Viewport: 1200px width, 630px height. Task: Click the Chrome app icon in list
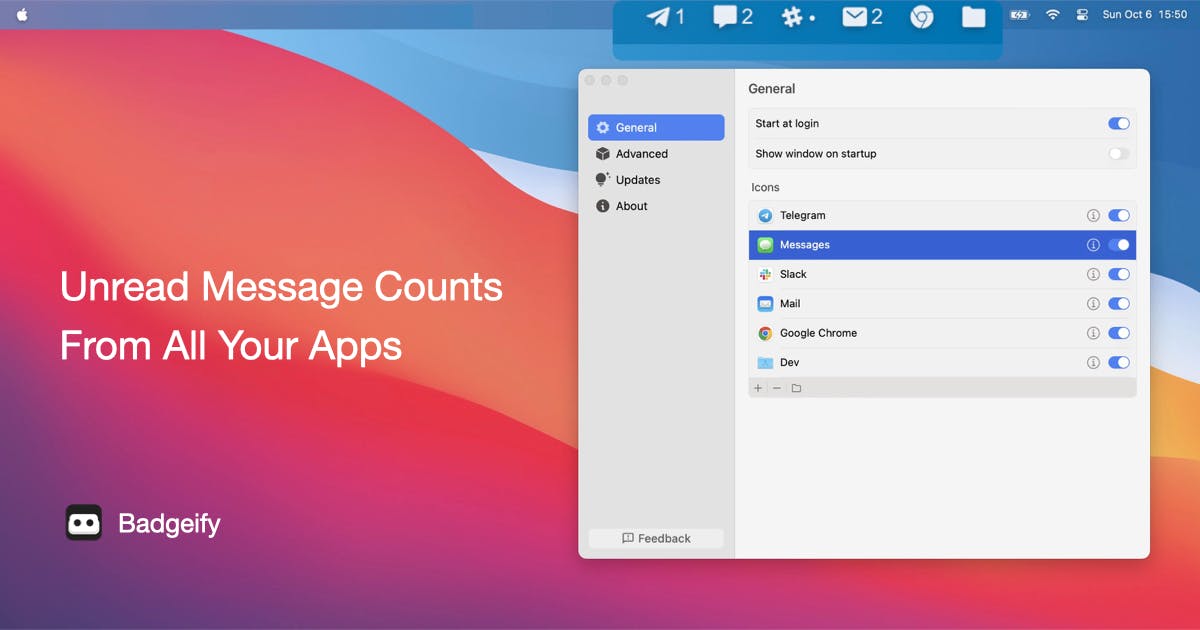pos(765,333)
